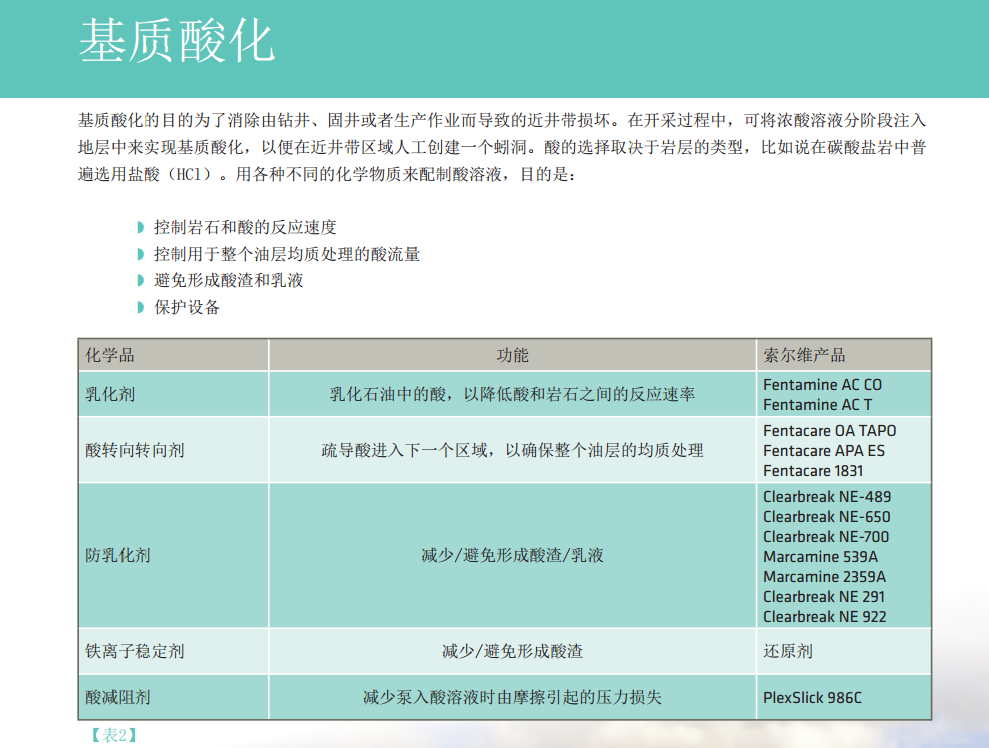Click function text 减少泵入酸溶液时由摩擦引起的压力损失
The height and width of the screenshot is (748, 989).
pyautogui.click(x=512, y=697)
